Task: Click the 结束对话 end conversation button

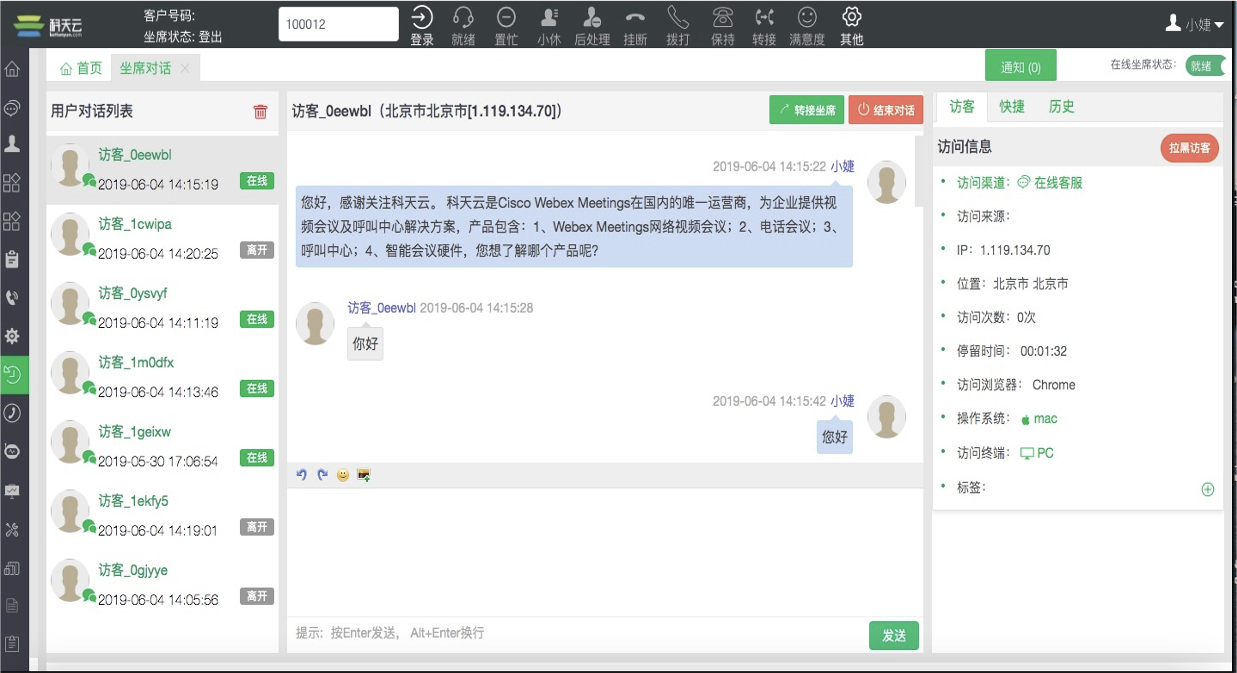Action: point(886,110)
